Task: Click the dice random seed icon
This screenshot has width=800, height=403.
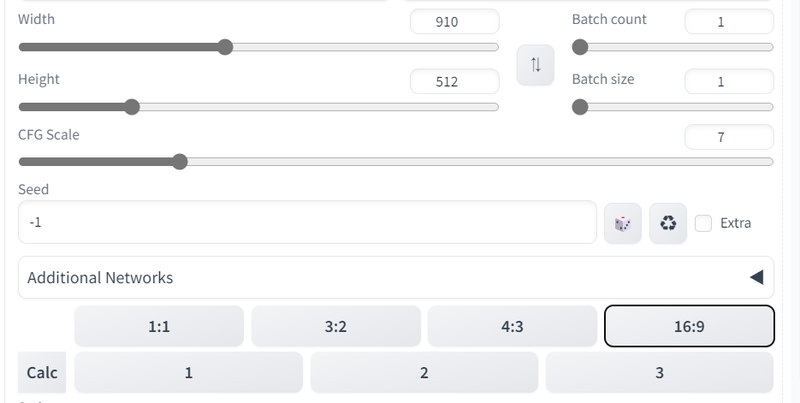Action: [622, 223]
